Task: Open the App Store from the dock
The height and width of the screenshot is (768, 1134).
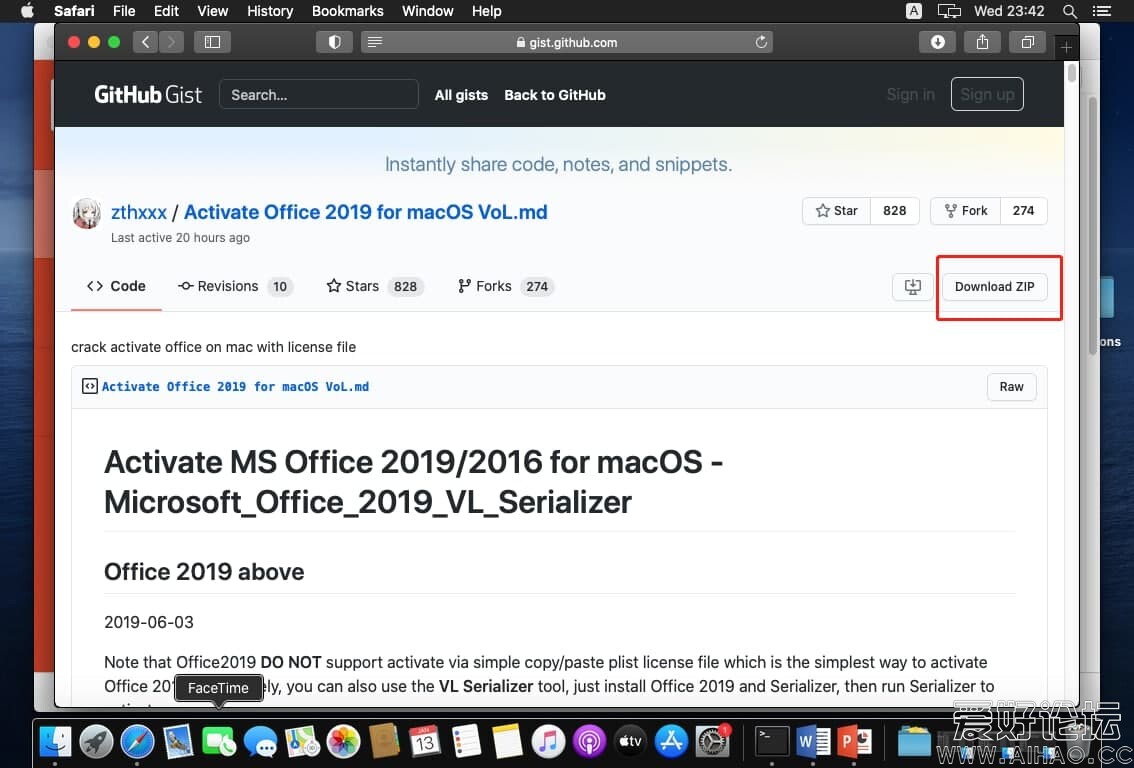Action: coord(671,741)
